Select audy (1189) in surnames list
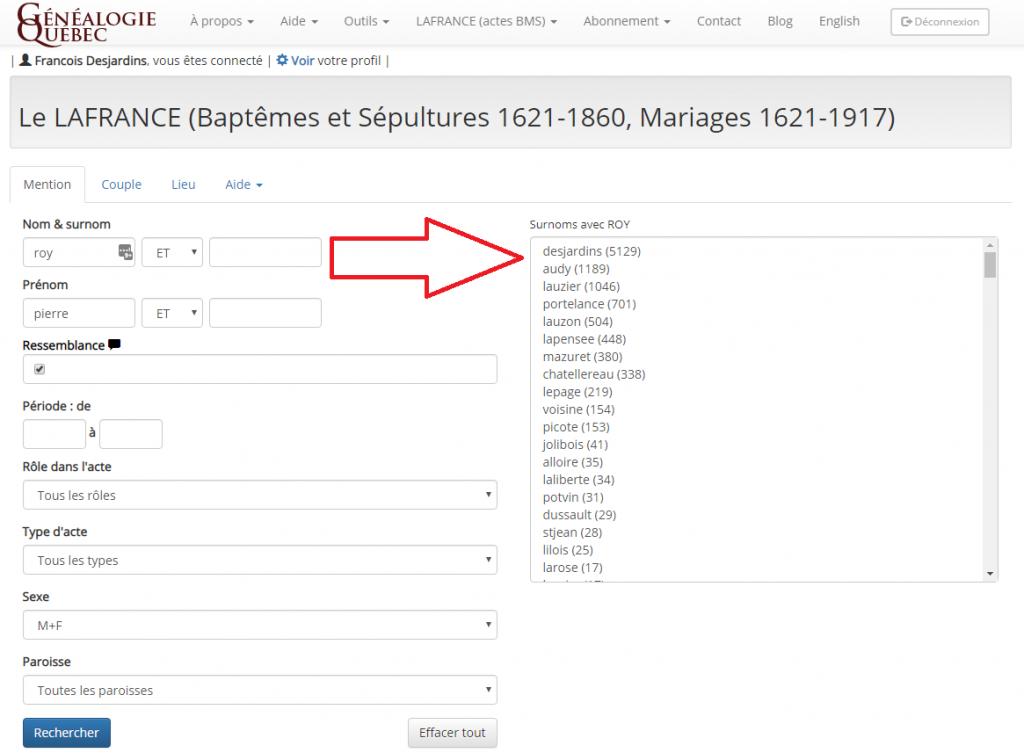Screen dimensions: 1024x753 (576, 269)
